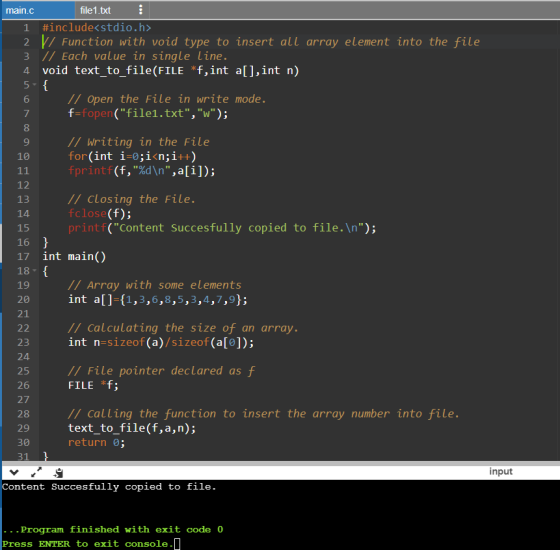Place cursor in the 'Each value in single line' comment
Viewport: 560px width, 550px height.
(135, 56)
